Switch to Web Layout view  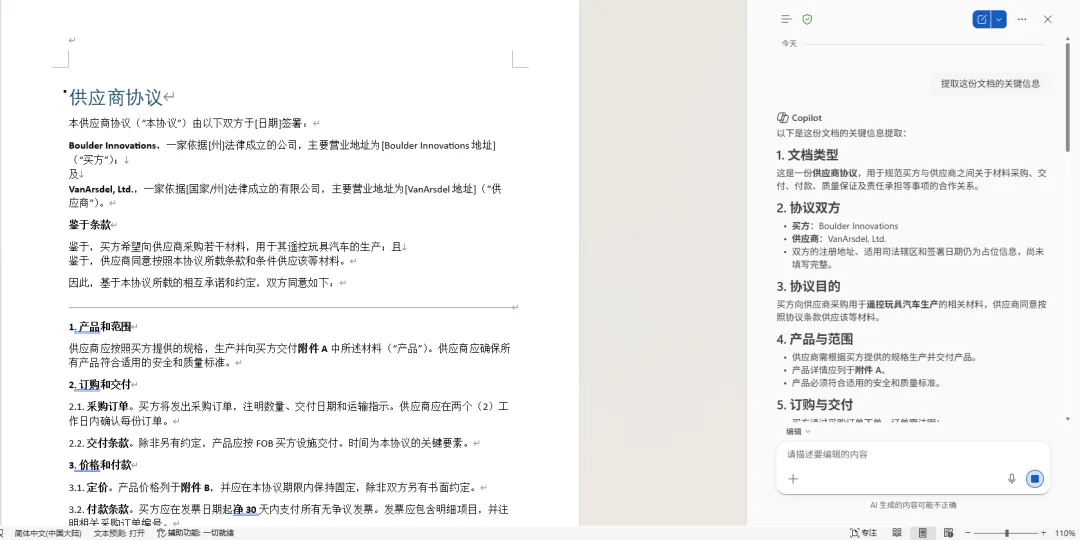tap(948, 533)
